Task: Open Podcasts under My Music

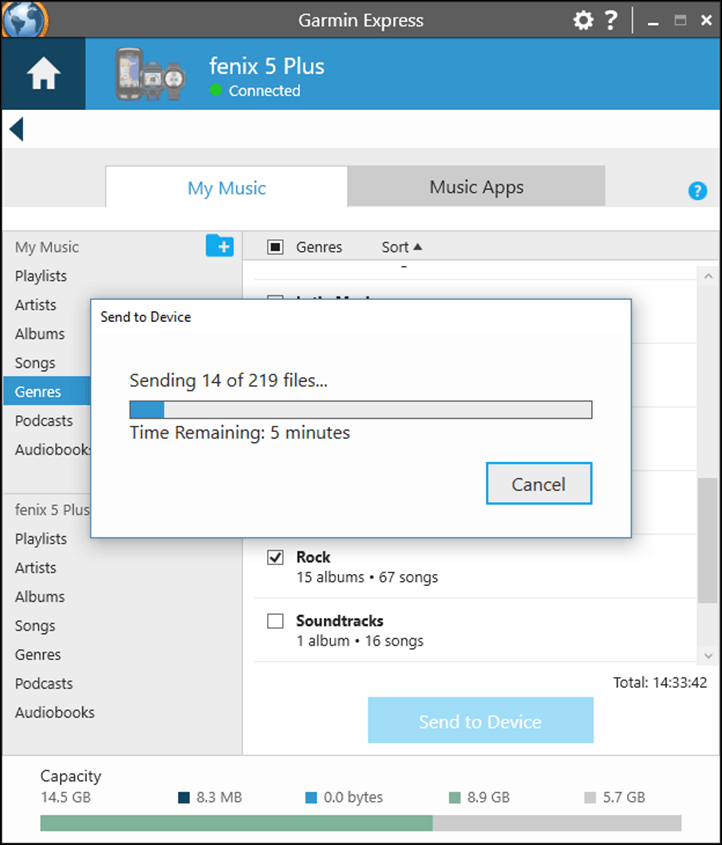Action: pyautogui.click(x=44, y=421)
